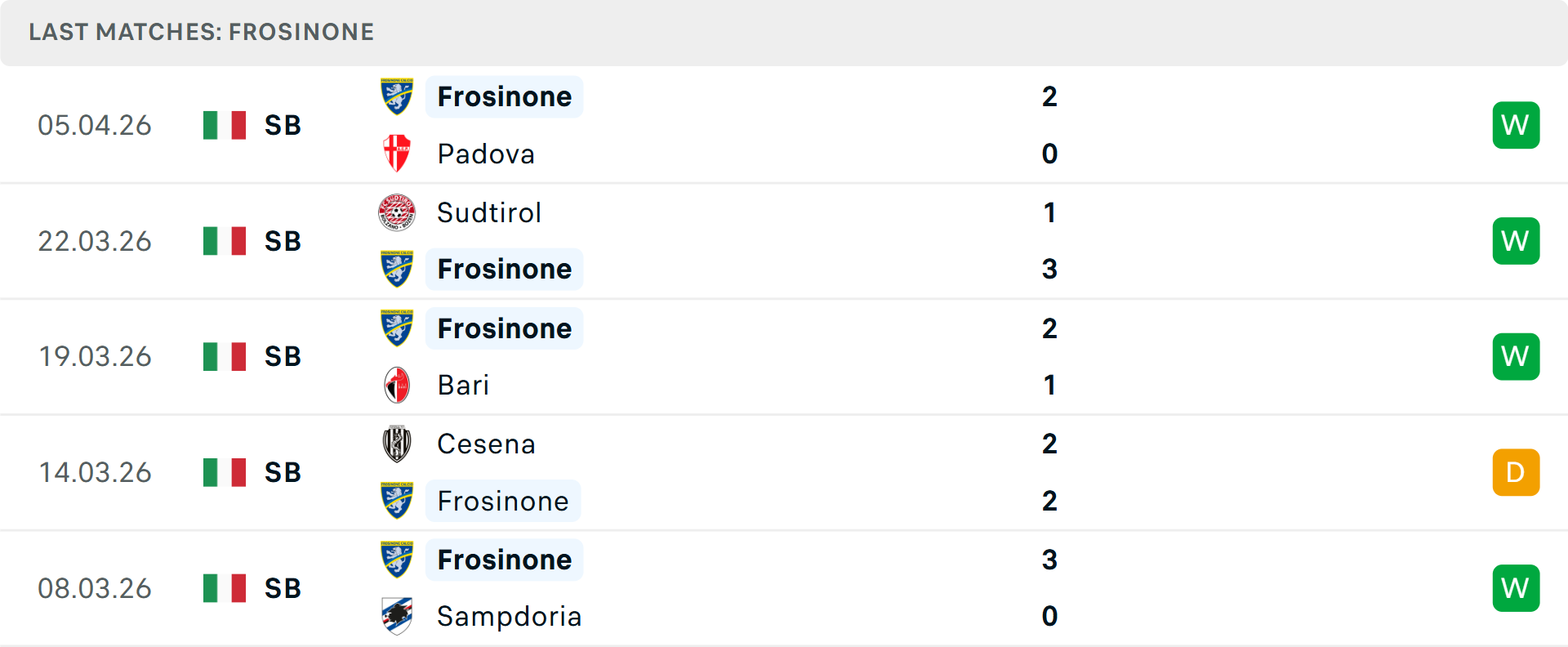Click the W result badge for the Sudtirol match
1568x647 pixels.
point(1516,240)
